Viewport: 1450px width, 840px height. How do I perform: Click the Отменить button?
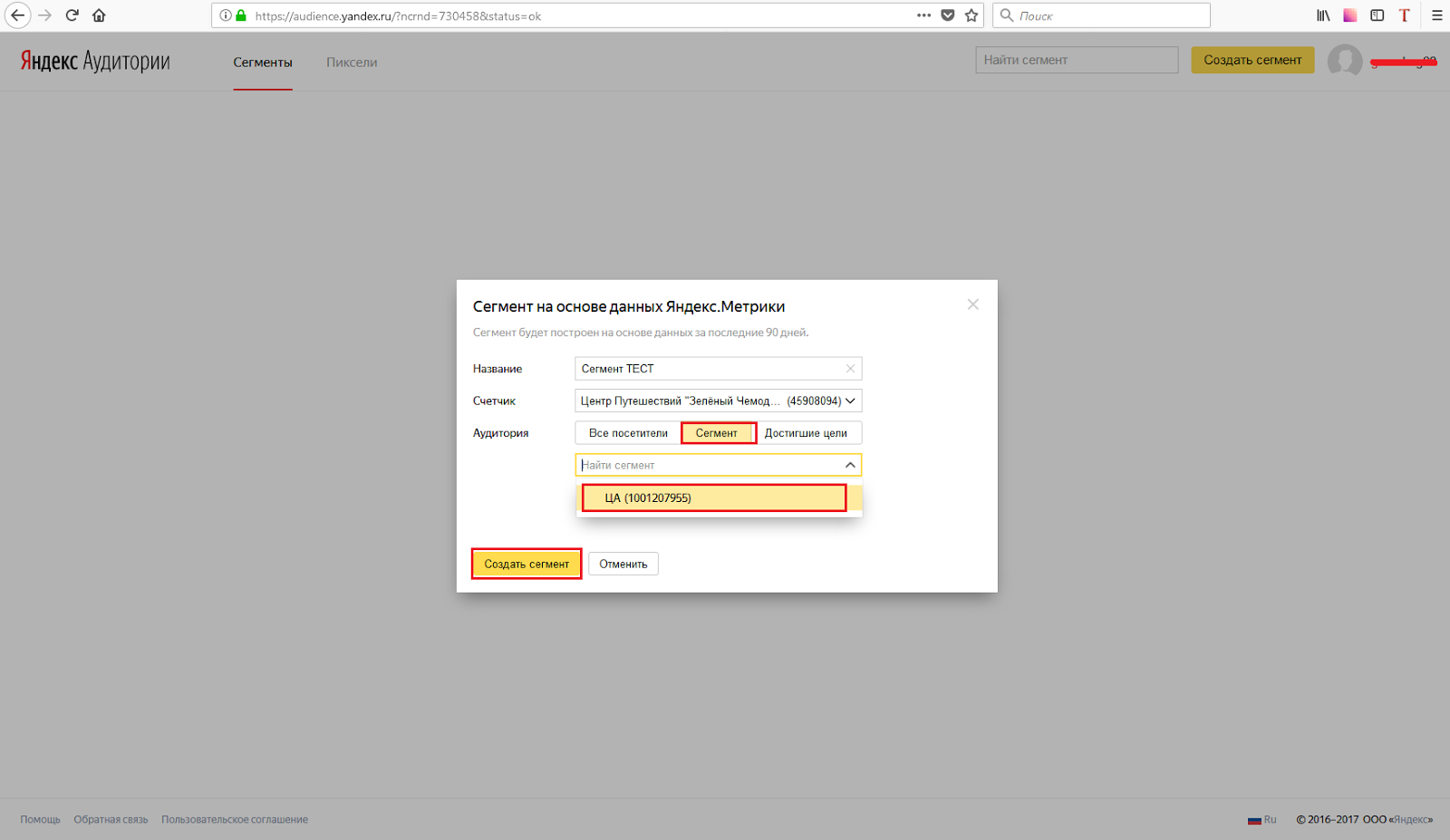point(623,564)
